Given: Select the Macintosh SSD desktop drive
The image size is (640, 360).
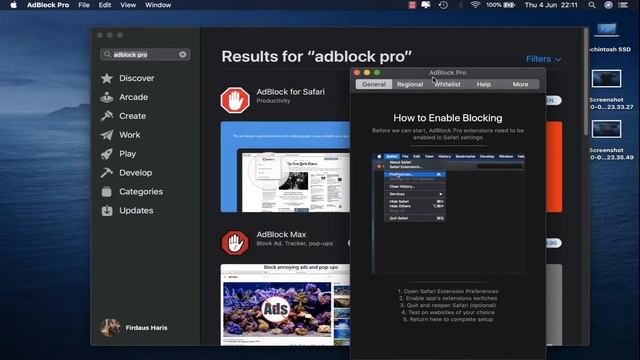Looking at the screenshot, I should [608, 38].
